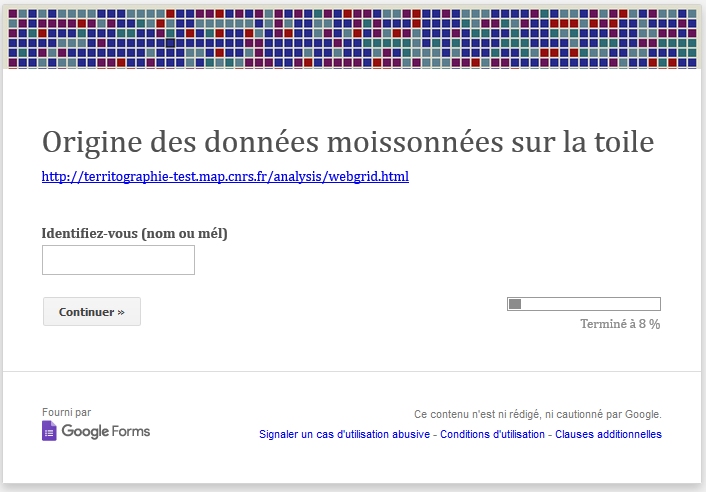Click the label Identifiez-vous (nom ou mél)

tap(135, 233)
